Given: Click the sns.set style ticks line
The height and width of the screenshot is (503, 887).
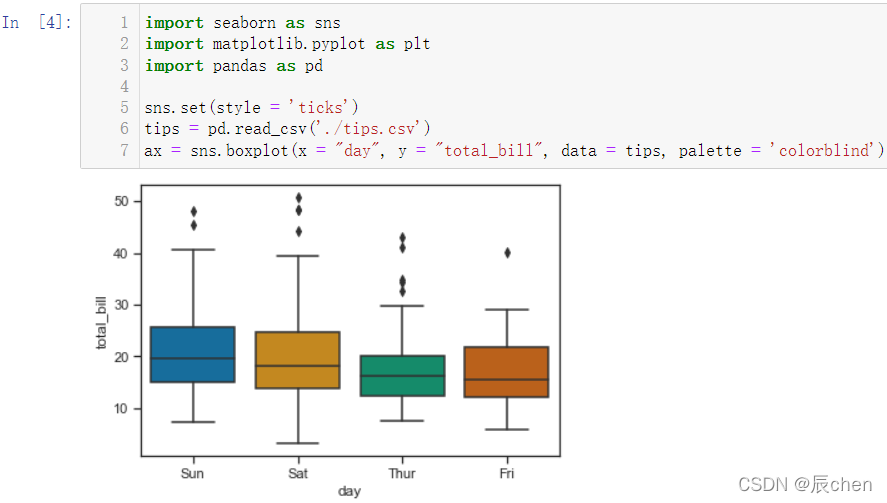Looking at the screenshot, I should click(251, 108).
